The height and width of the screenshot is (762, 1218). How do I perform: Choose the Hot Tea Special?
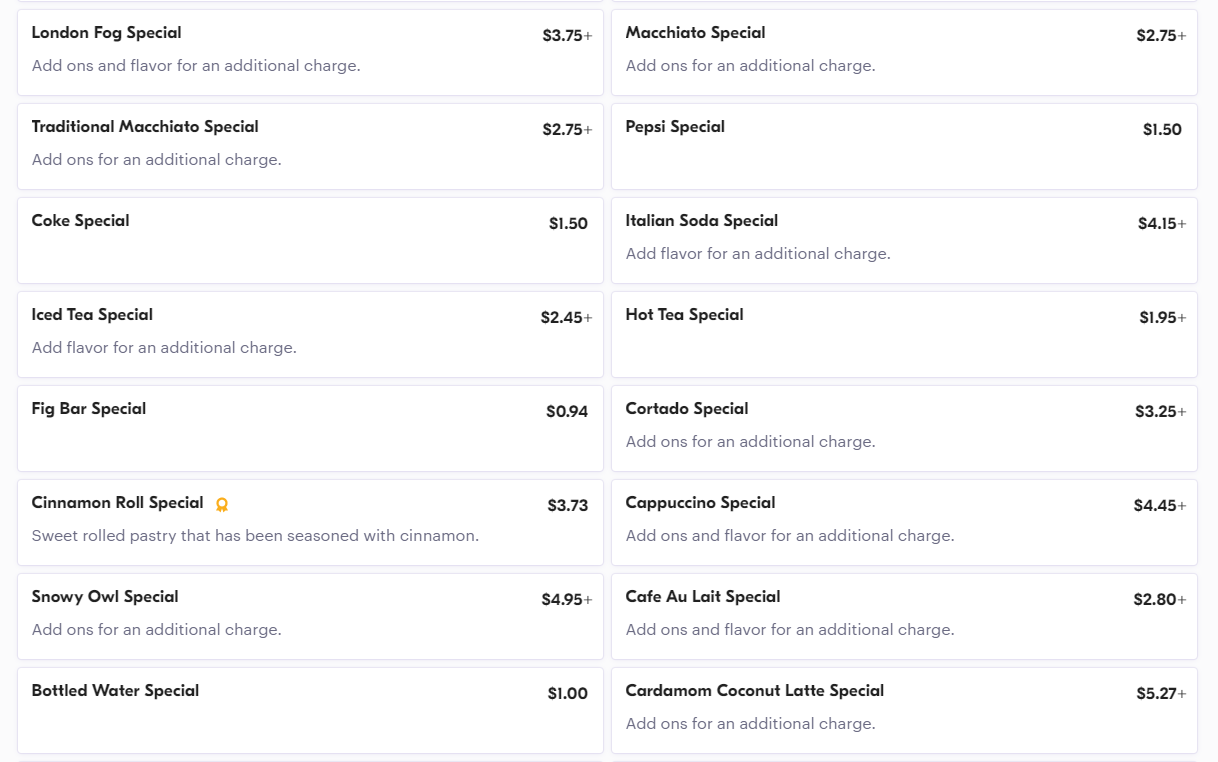pyautogui.click(x=904, y=334)
